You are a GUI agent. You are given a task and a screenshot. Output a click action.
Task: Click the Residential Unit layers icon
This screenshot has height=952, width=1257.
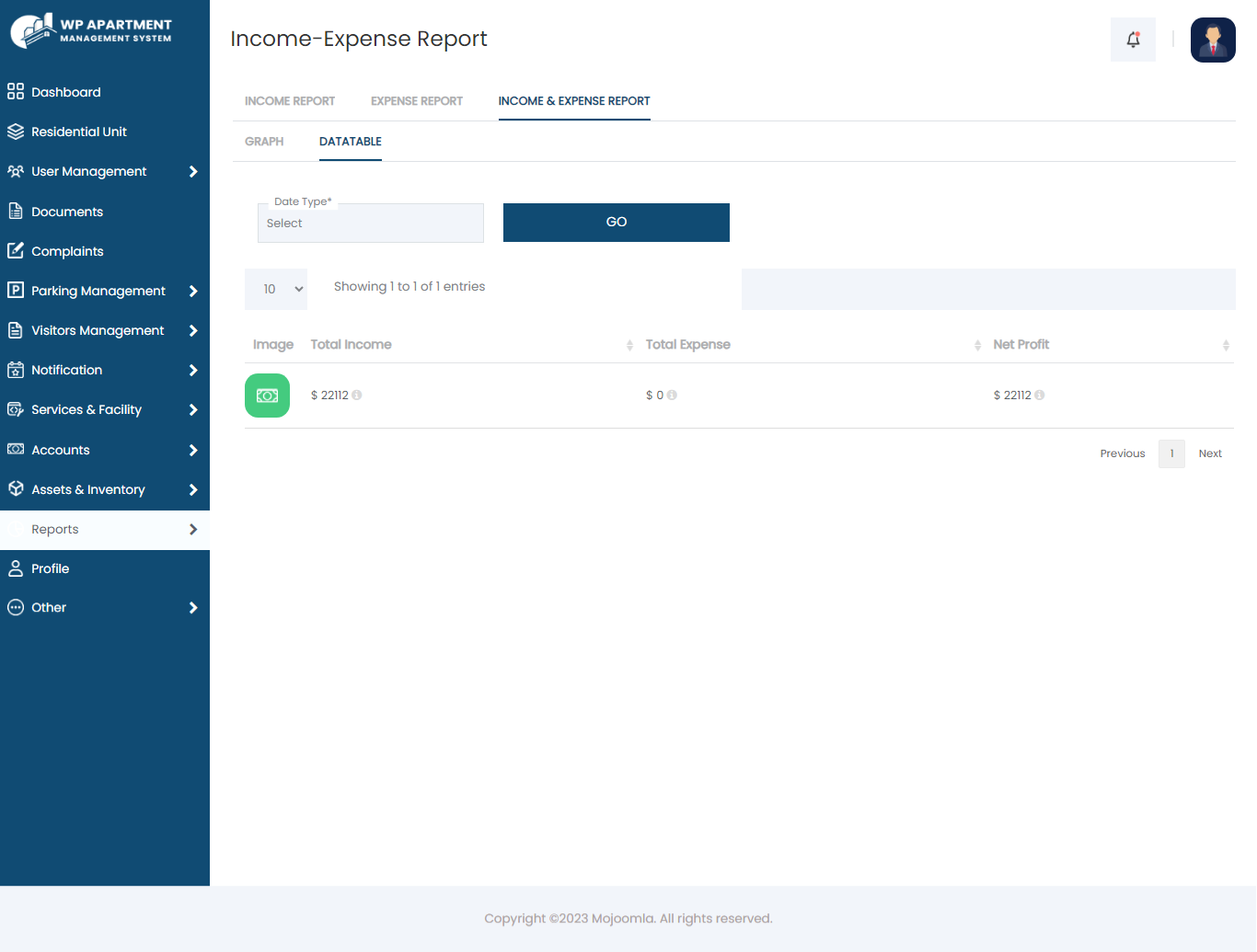pos(16,132)
